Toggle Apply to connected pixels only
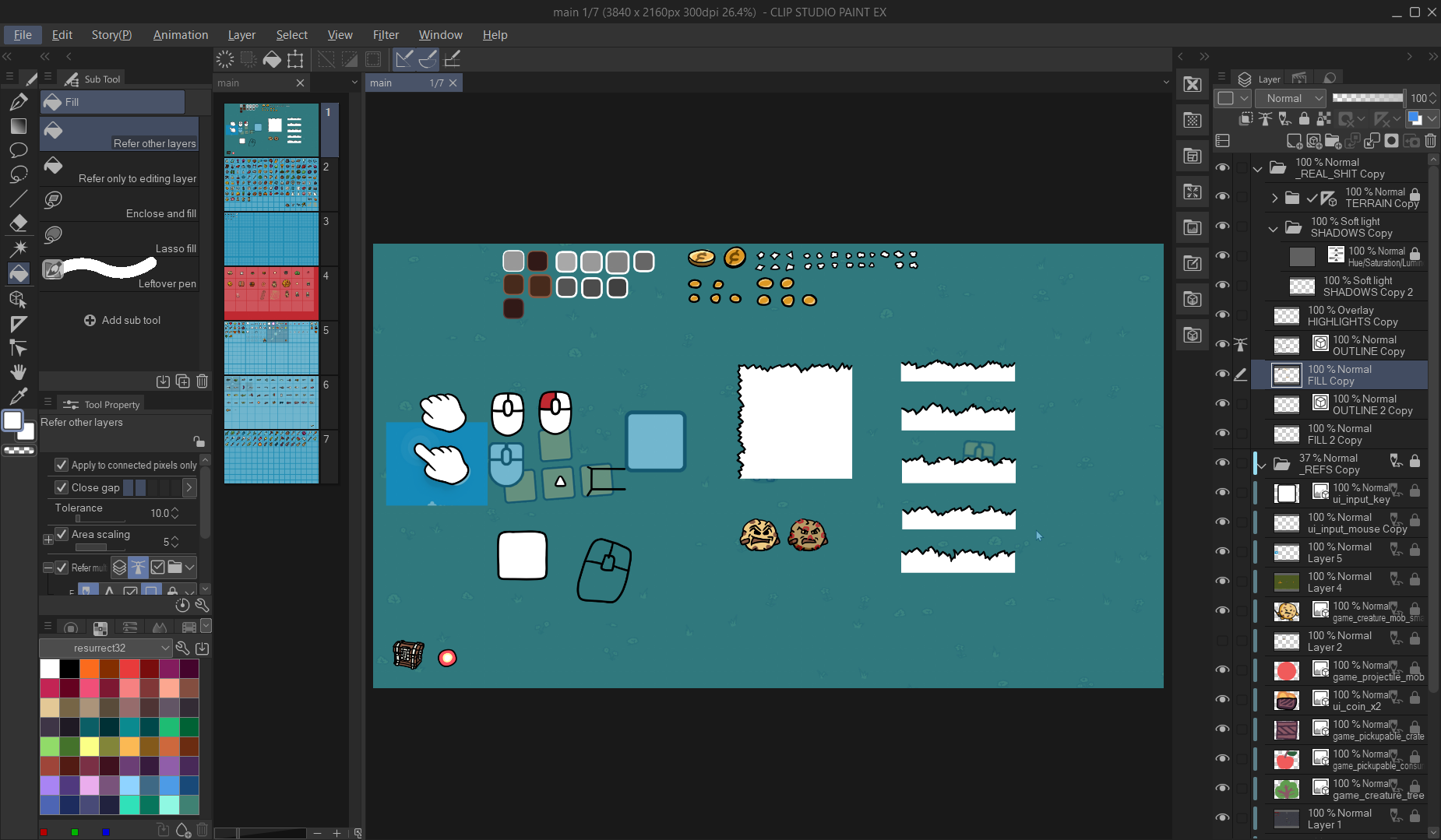Viewport: 1441px width, 840px height. click(x=62, y=465)
